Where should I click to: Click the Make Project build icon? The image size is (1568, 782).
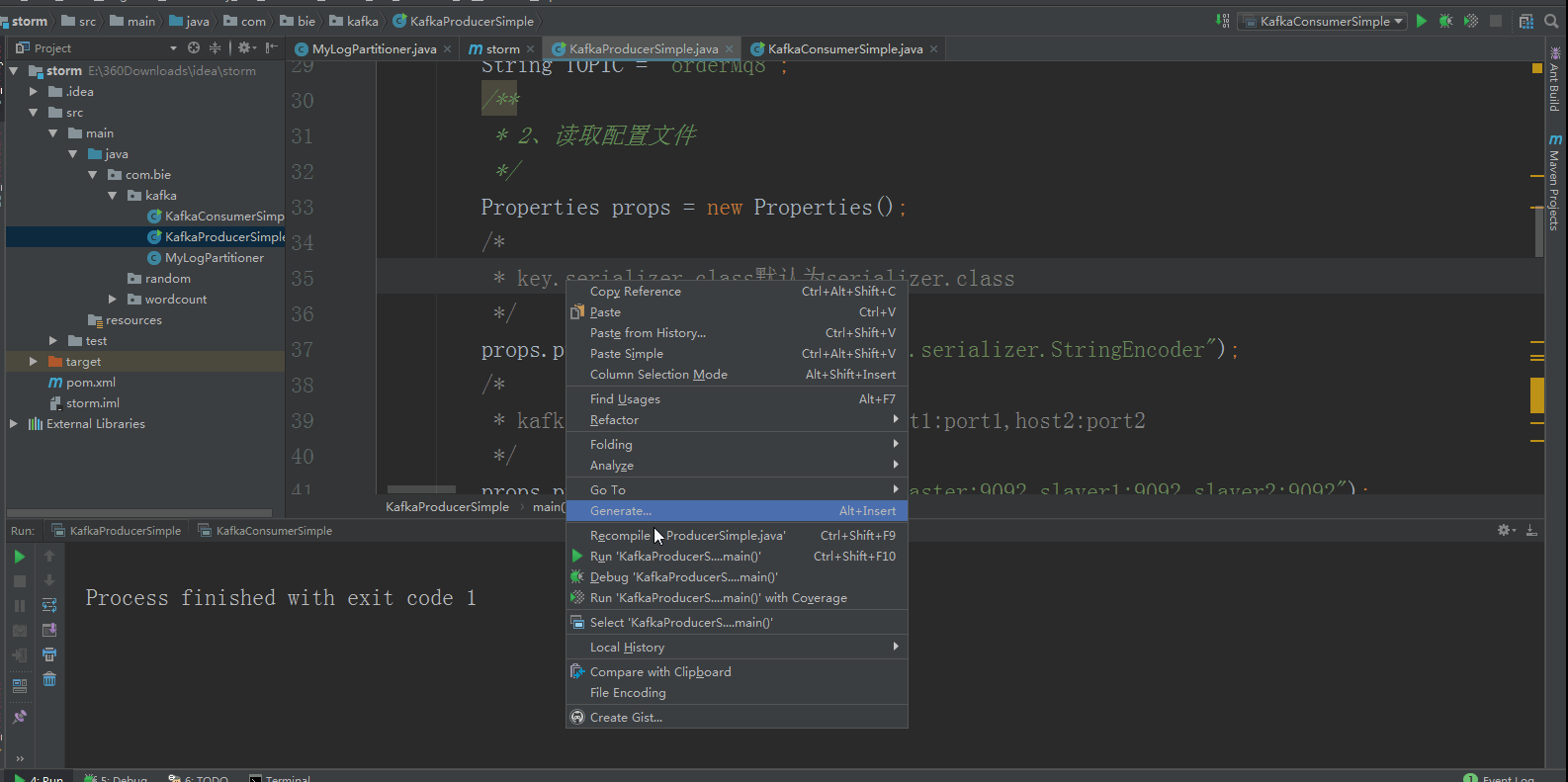pyautogui.click(x=1223, y=21)
